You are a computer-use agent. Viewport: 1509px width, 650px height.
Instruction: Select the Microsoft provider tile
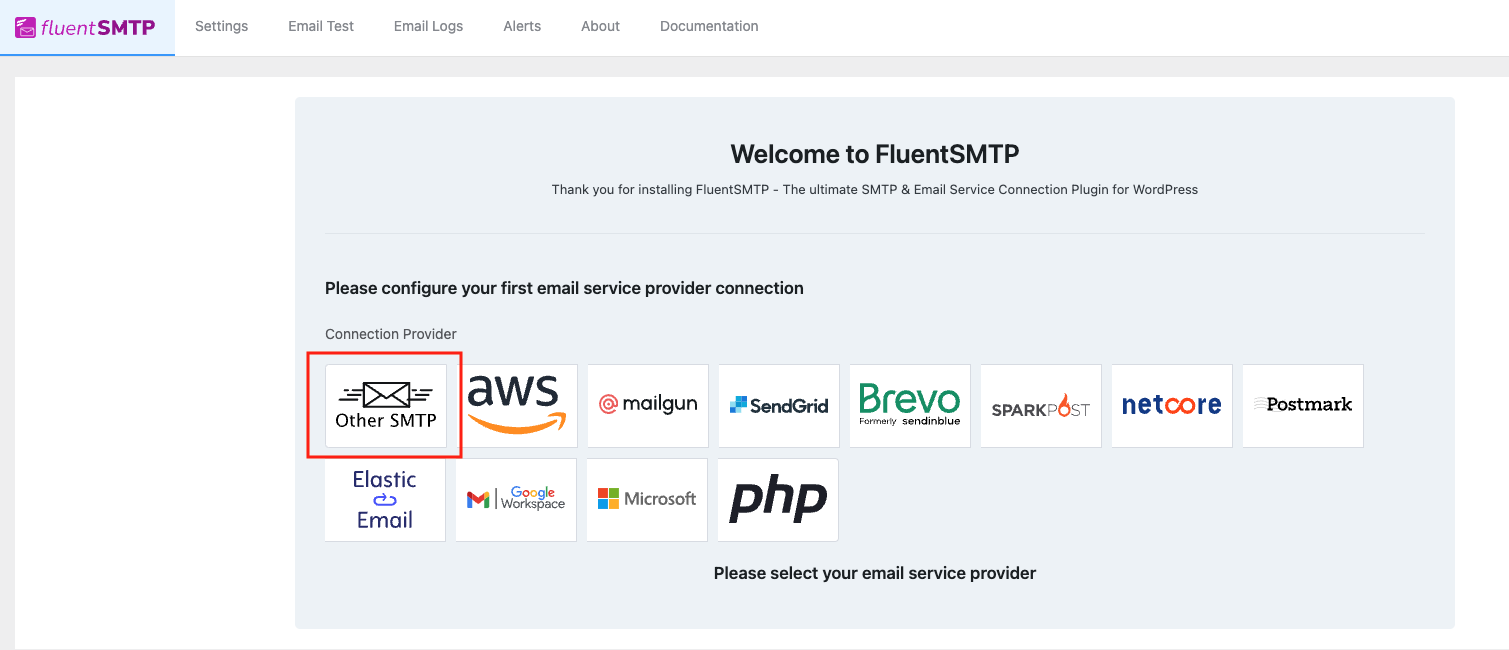click(647, 499)
